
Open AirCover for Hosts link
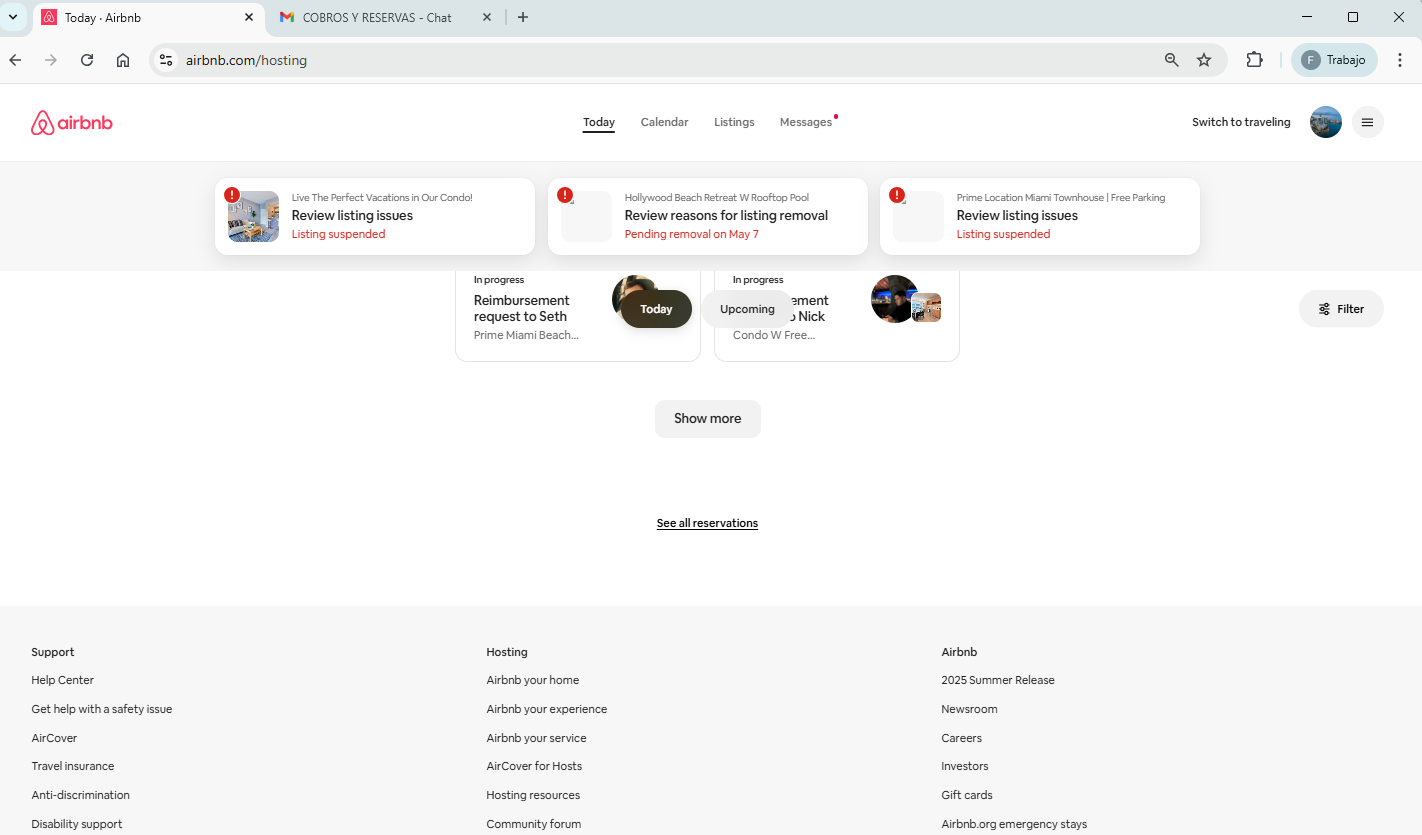point(534,766)
